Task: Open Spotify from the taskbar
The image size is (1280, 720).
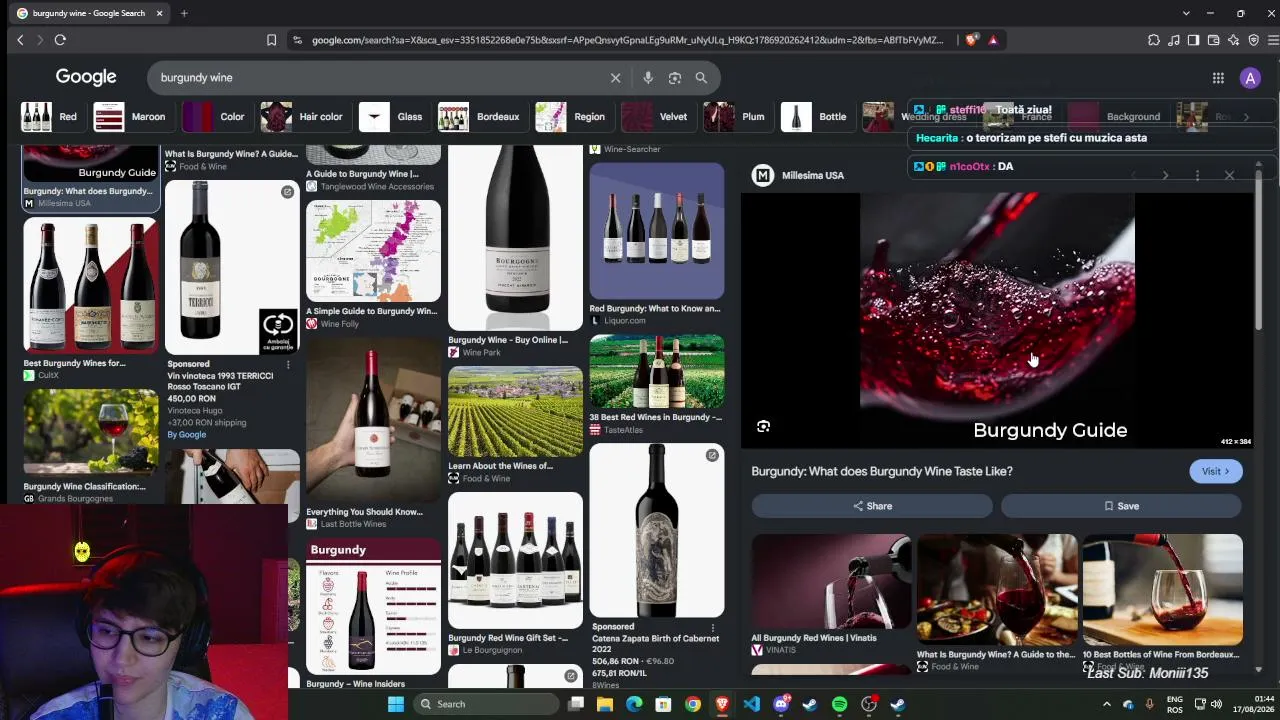Action: coord(839,704)
